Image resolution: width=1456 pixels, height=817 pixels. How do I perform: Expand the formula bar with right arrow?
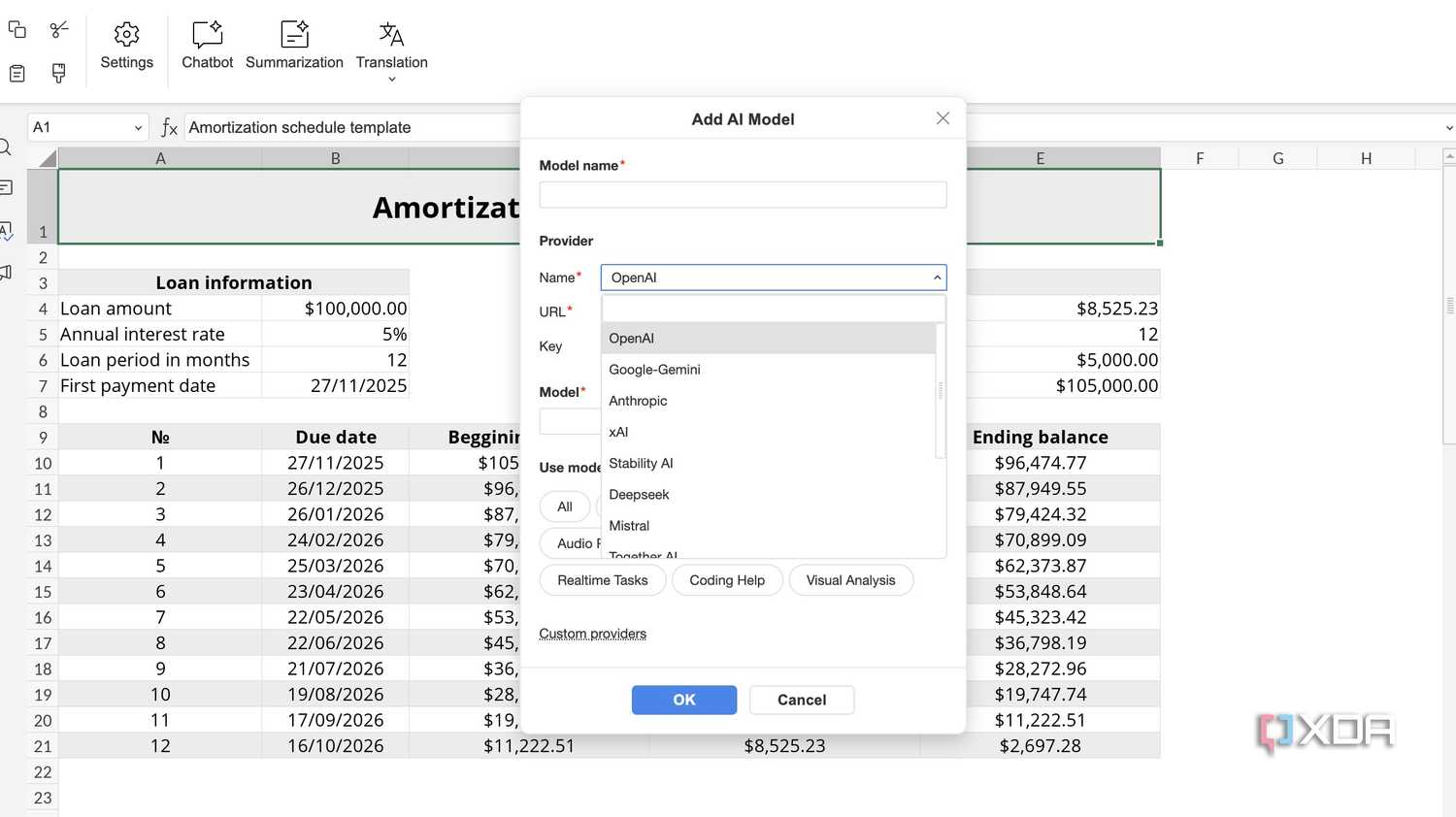(1448, 127)
